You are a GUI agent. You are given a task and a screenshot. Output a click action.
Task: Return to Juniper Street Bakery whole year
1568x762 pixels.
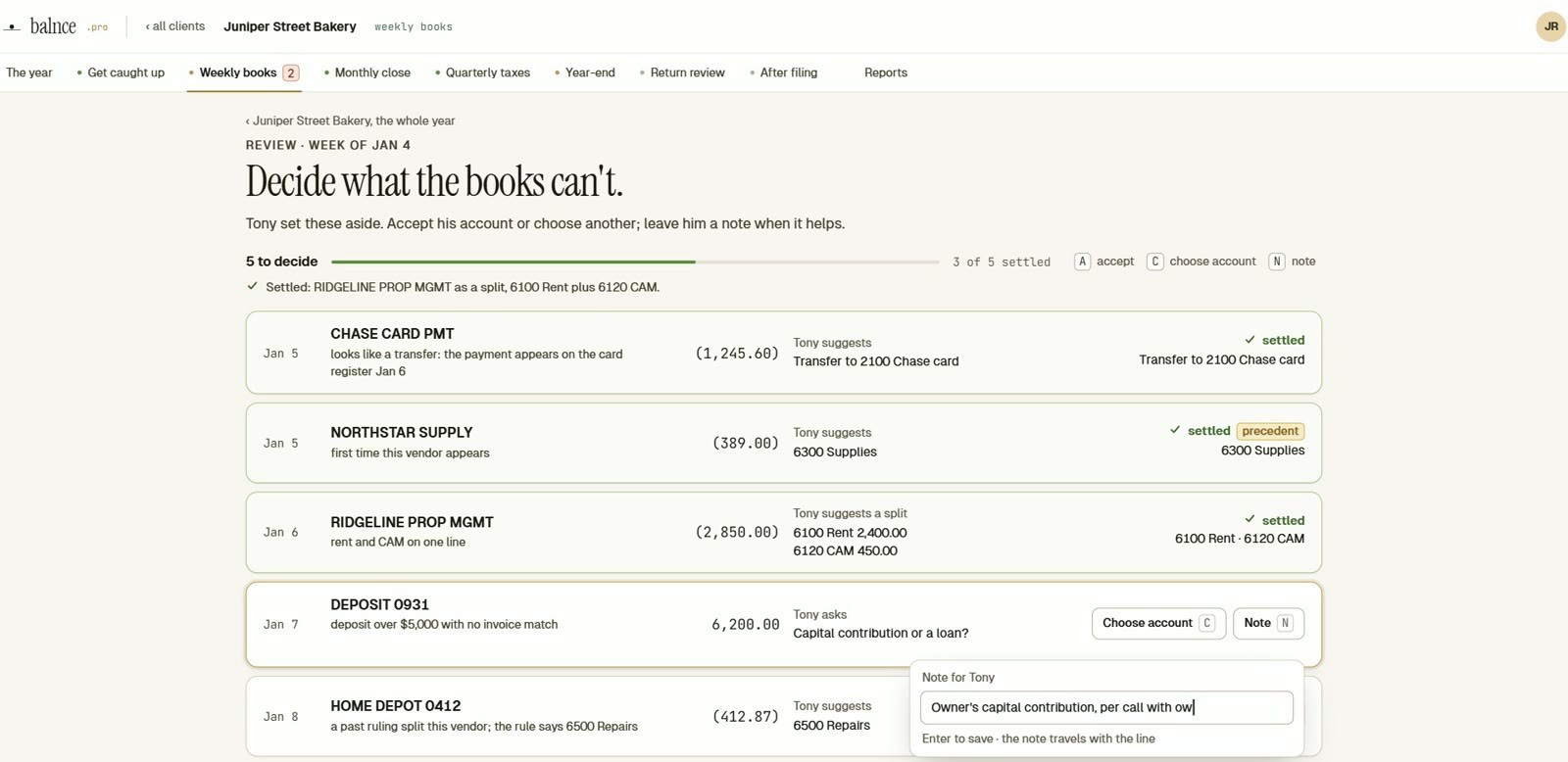tap(350, 120)
